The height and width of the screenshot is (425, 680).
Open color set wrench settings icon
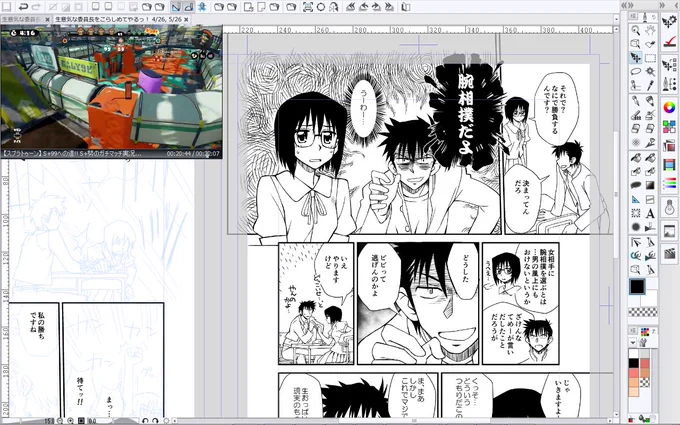642,343
